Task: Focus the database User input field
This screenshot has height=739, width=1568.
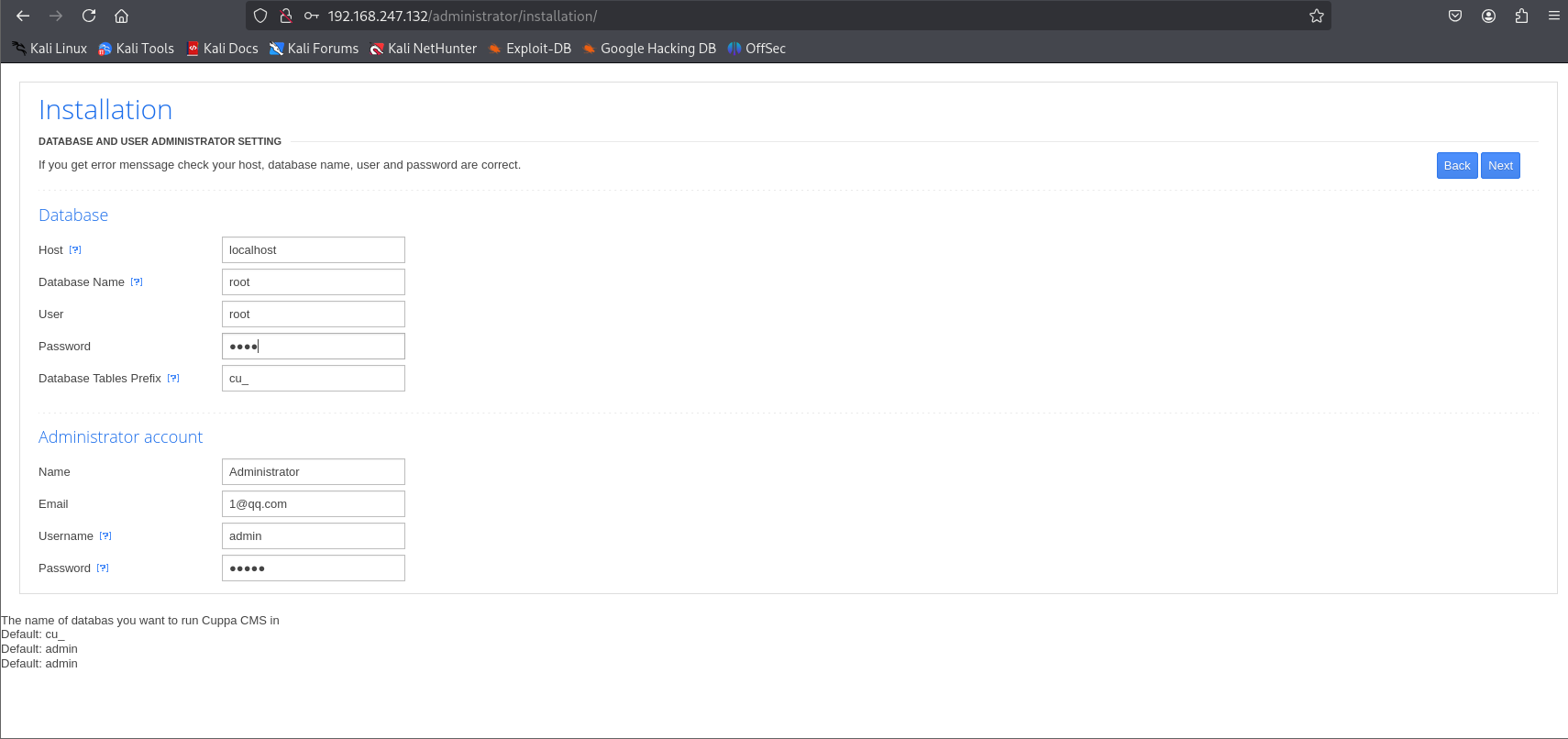Action: click(x=314, y=314)
